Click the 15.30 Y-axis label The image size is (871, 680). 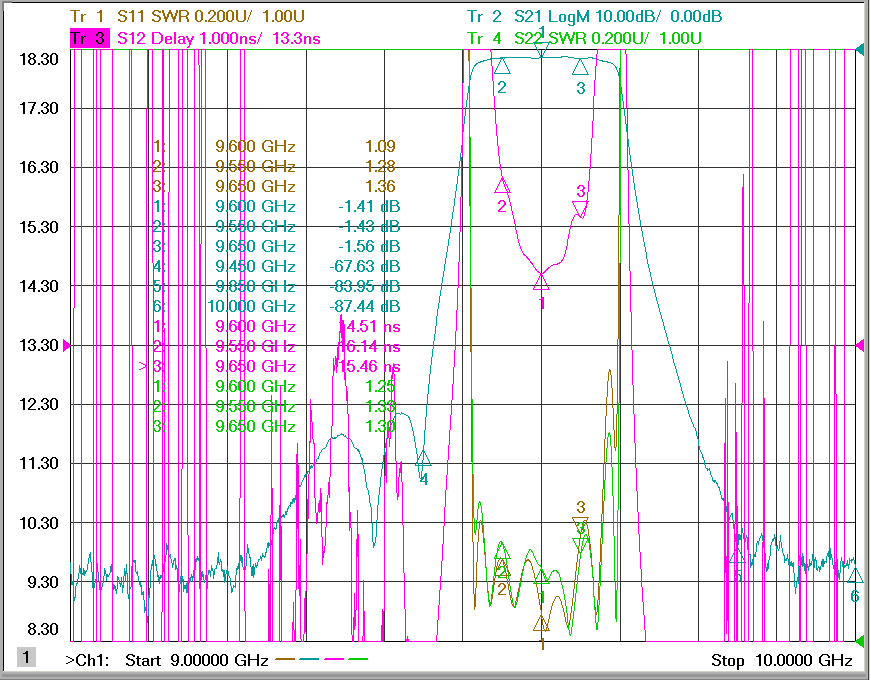[39, 227]
